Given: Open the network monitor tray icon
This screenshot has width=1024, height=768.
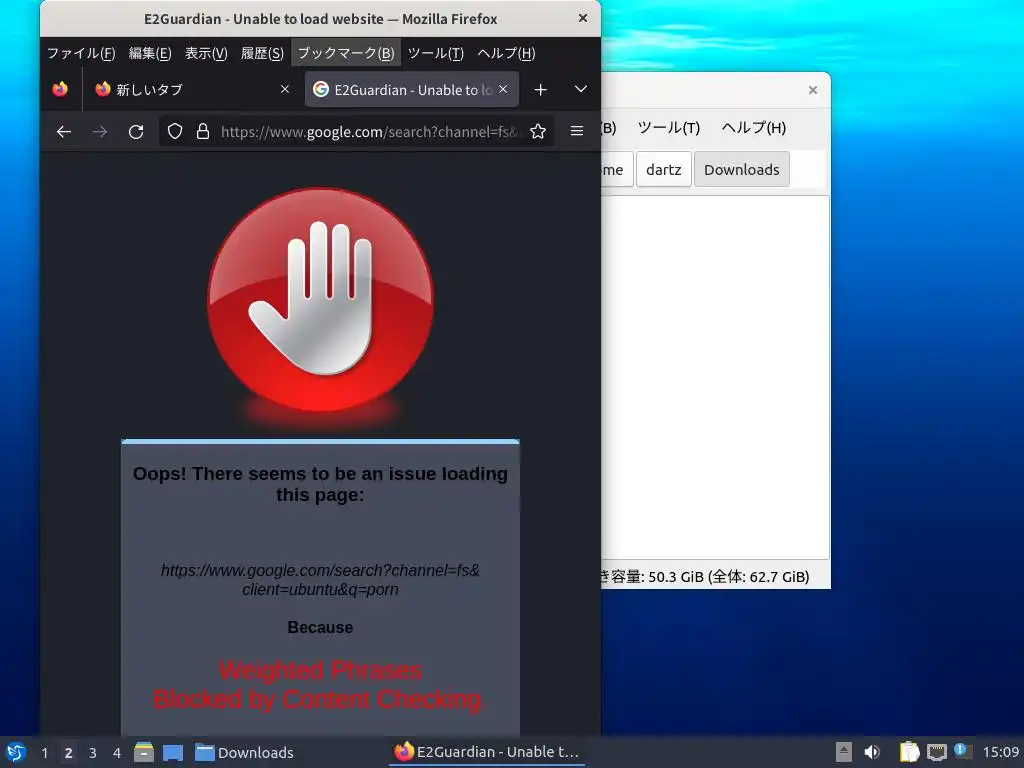Looking at the screenshot, I should [x=937, y=752].
